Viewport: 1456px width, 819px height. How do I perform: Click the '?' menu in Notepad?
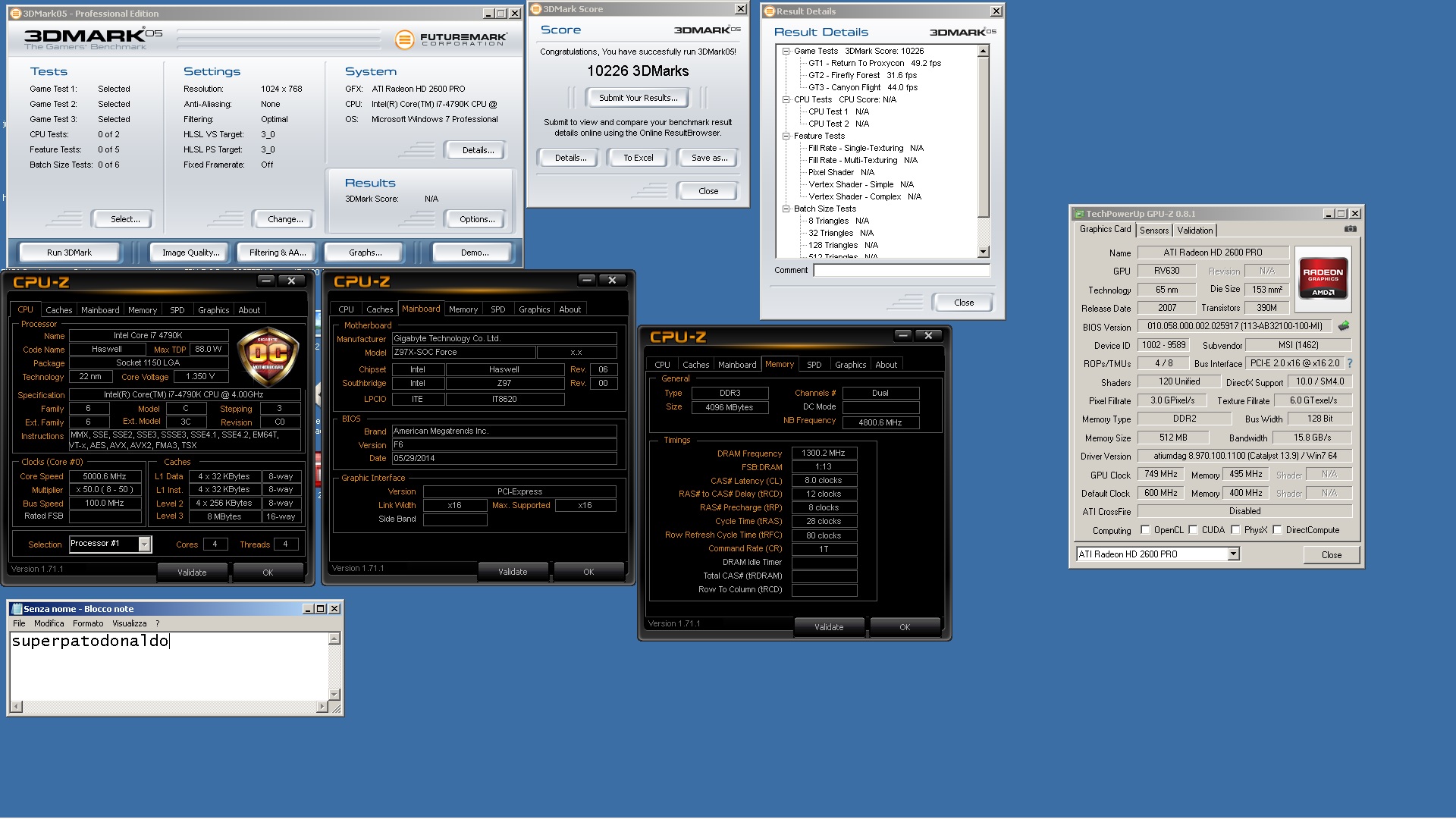(x=158, y=623)
